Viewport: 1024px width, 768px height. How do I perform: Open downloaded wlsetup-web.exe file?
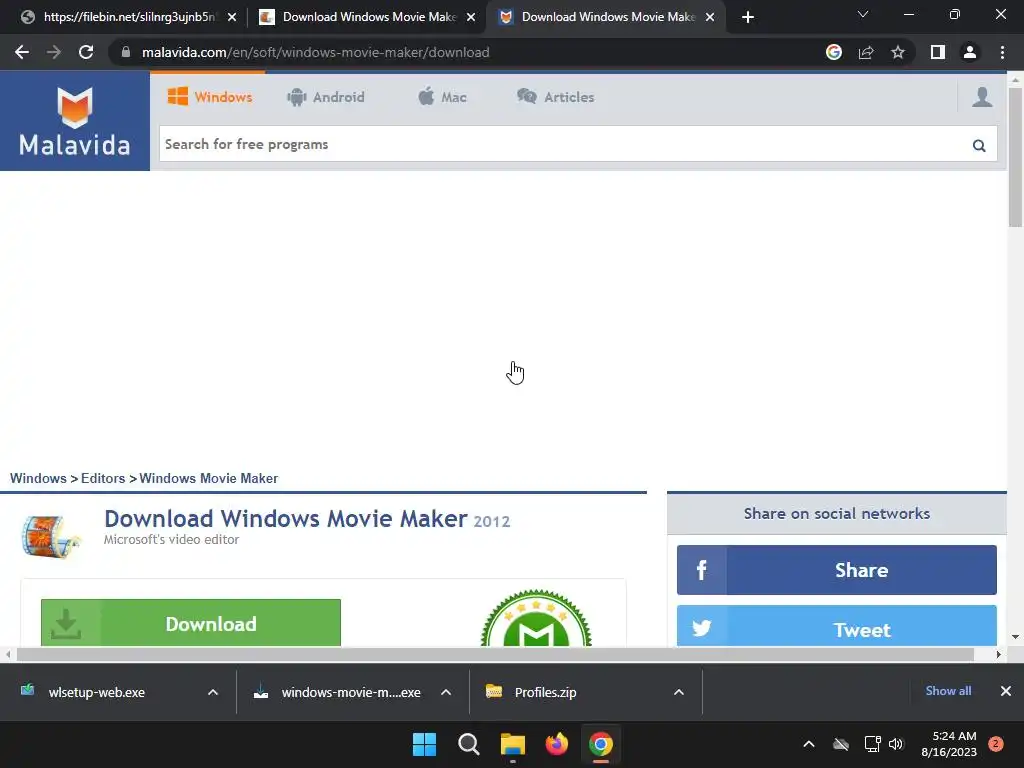point(97,692)
